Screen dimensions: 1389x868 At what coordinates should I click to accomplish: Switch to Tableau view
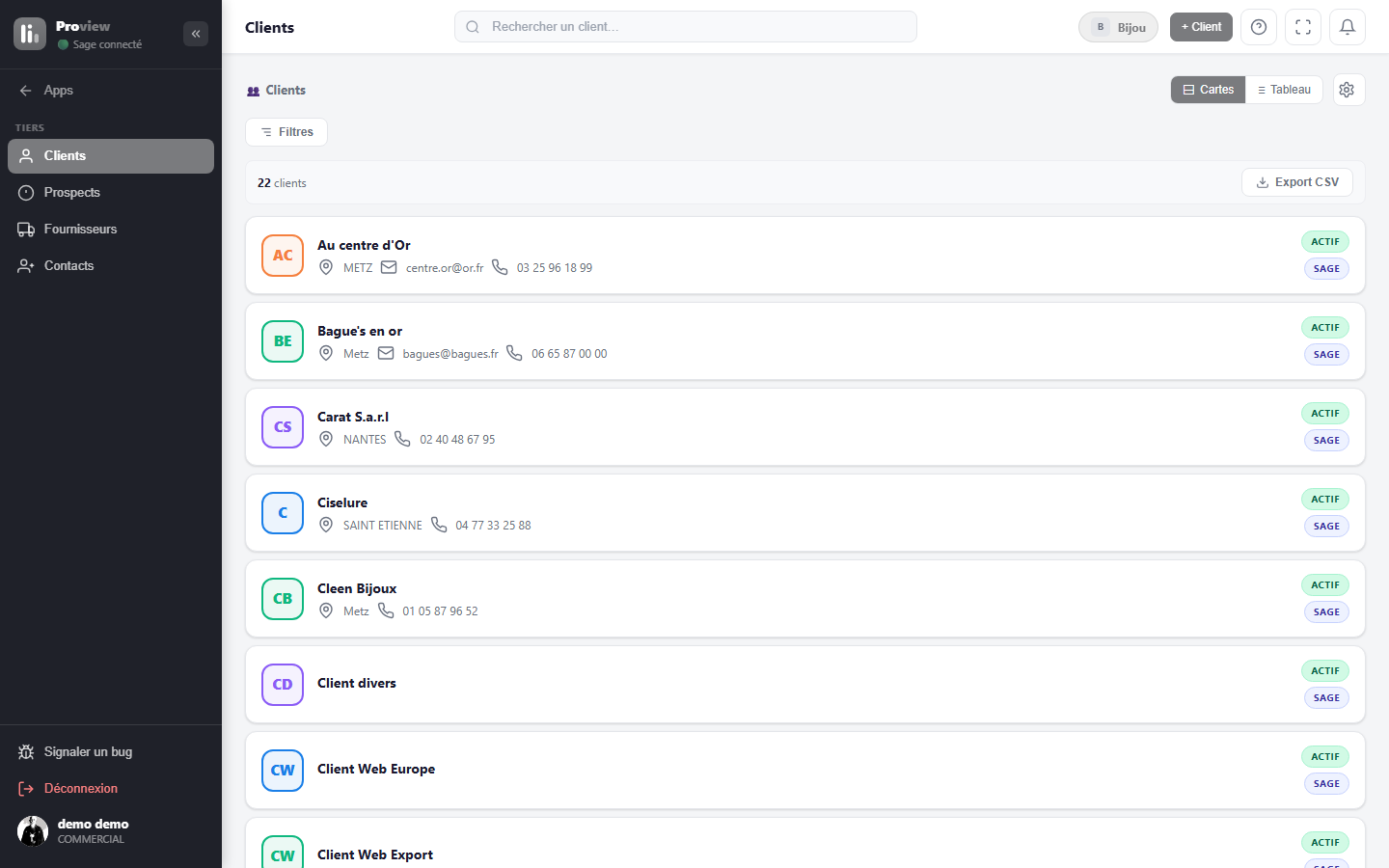point(1284,90)
